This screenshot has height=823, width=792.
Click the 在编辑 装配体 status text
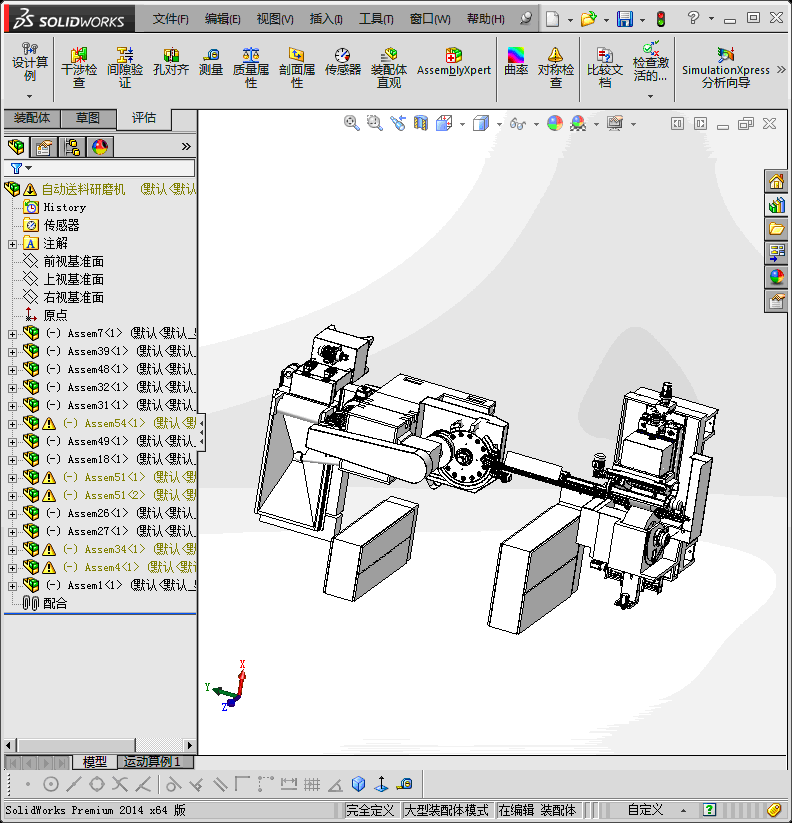[537, 810]
